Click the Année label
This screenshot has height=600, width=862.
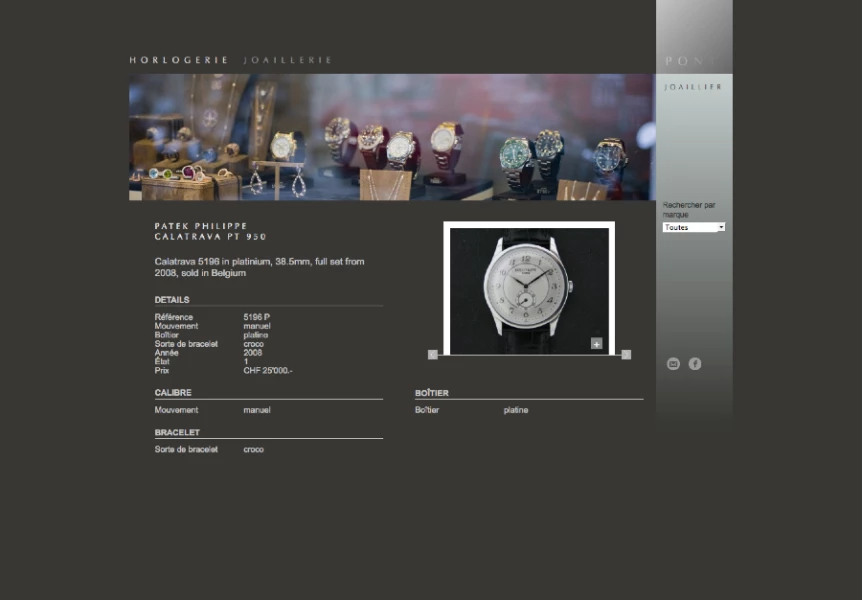(167, 353)
